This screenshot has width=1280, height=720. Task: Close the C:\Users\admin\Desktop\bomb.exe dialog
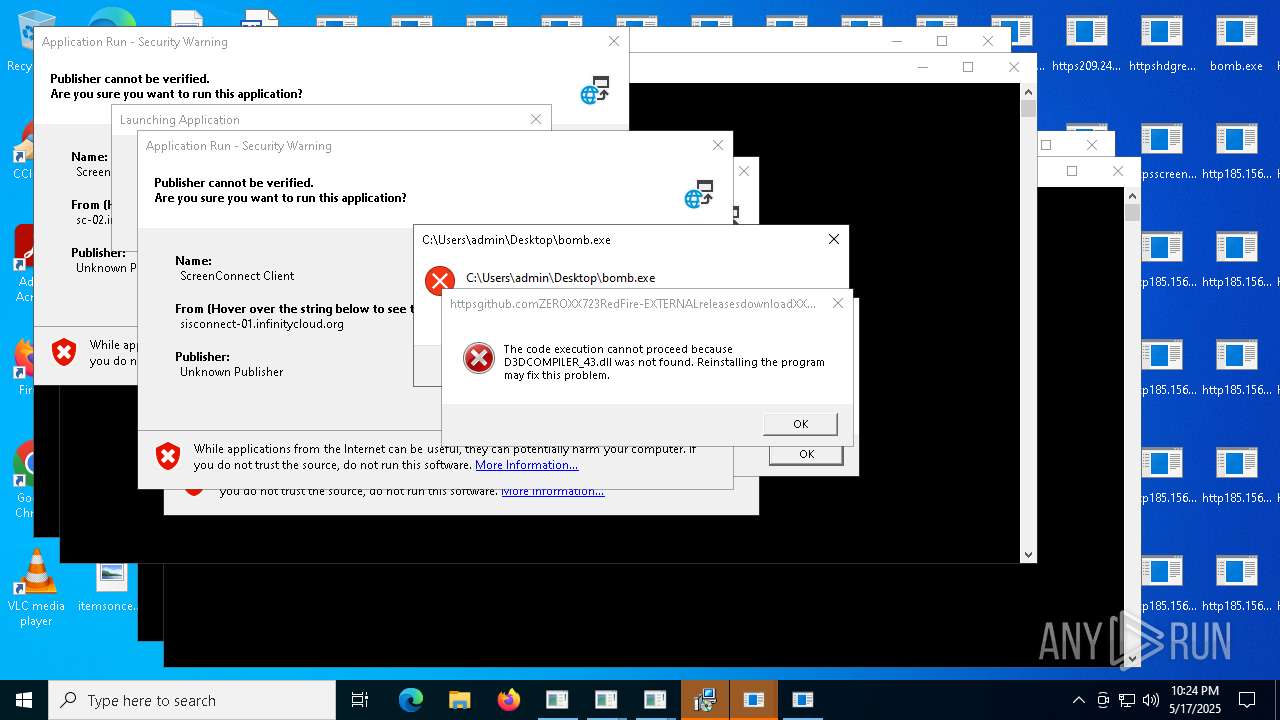(834, 239)
